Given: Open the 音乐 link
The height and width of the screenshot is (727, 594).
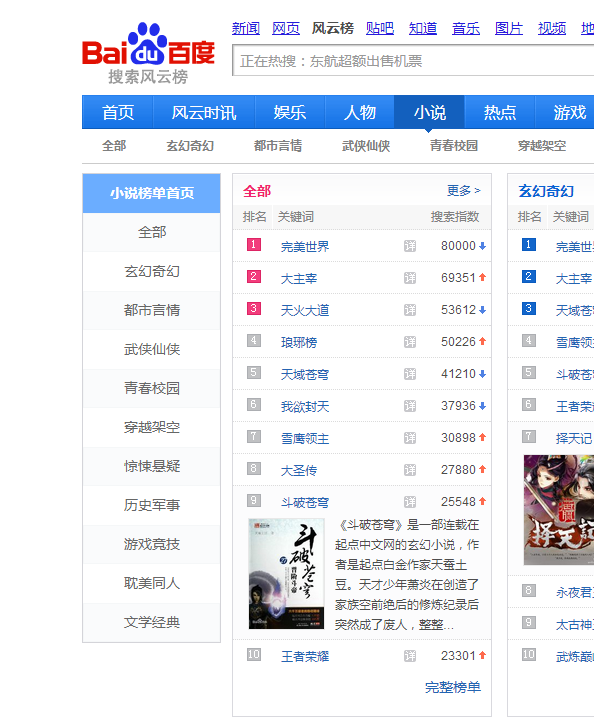Looking at the screenshot, I should [x=466, y=28].
